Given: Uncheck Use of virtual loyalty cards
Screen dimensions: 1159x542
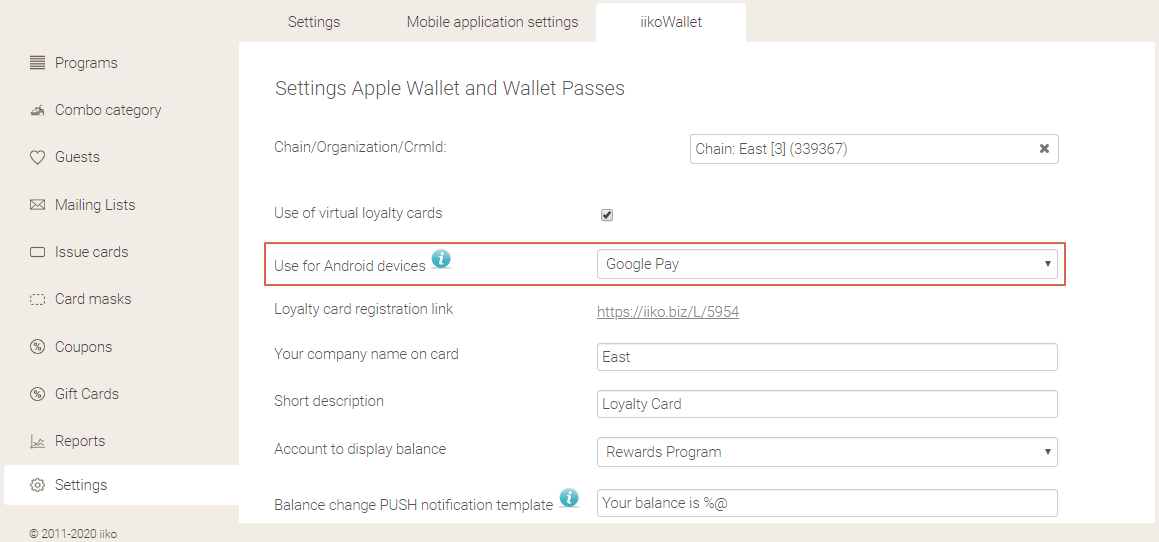Looking at the screenshot, I should 607,215.
